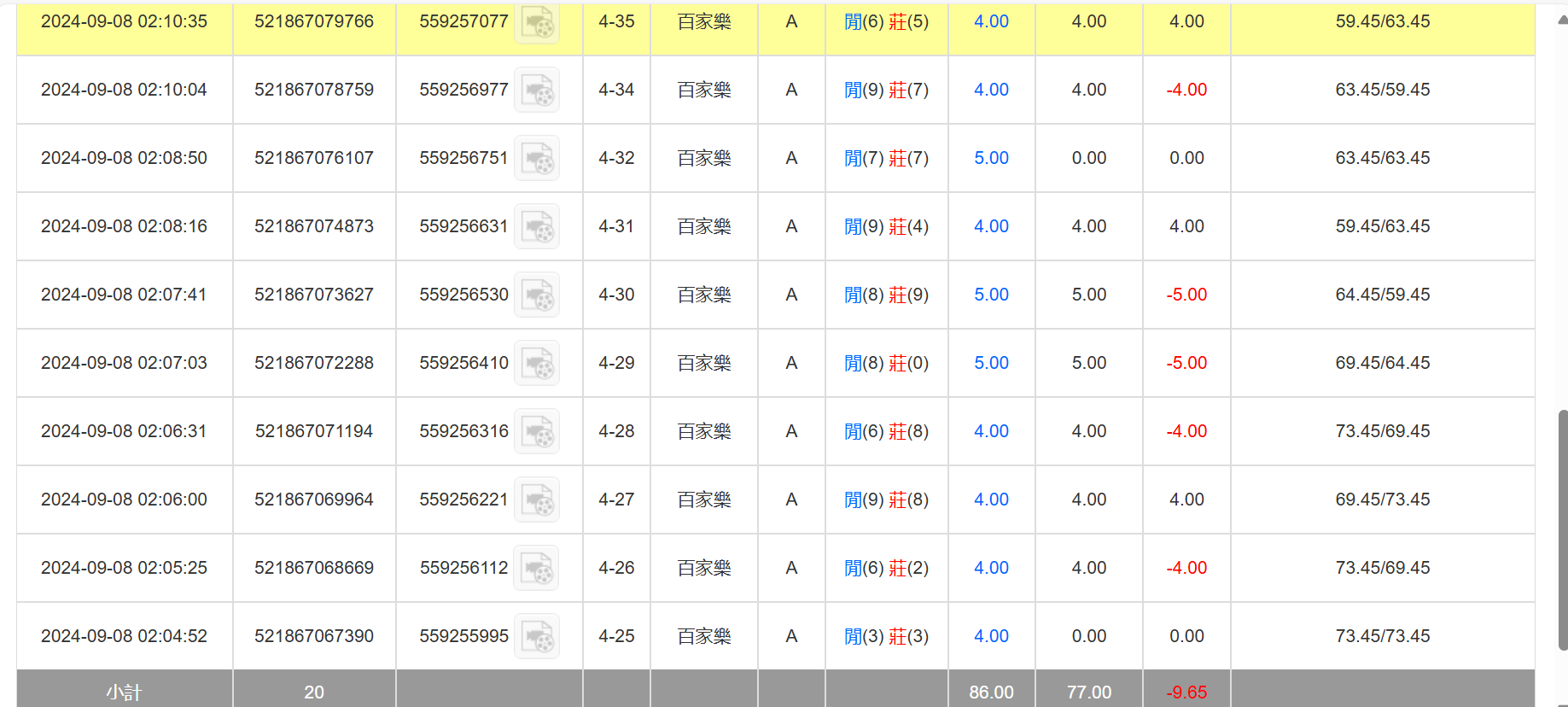Click the replay icon next to 559256530
Screen dimensions: 1568x707
tap(537, 295)
